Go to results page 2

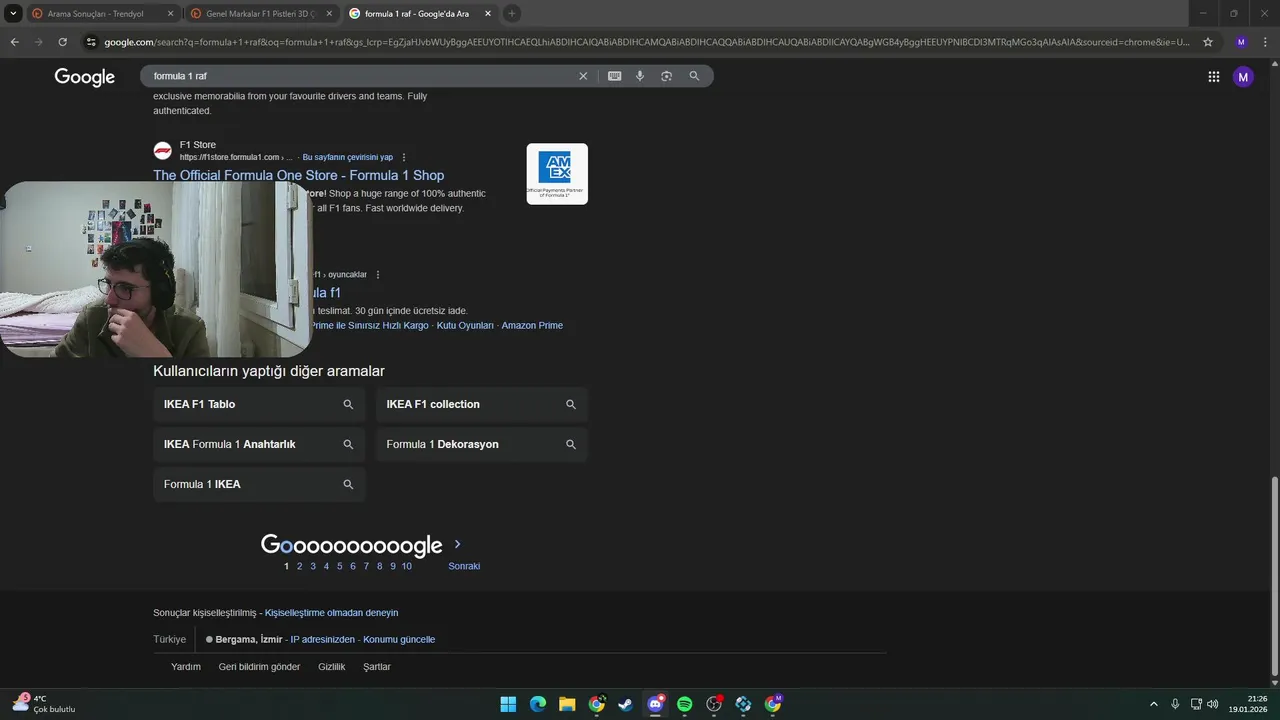pos(299,566)
